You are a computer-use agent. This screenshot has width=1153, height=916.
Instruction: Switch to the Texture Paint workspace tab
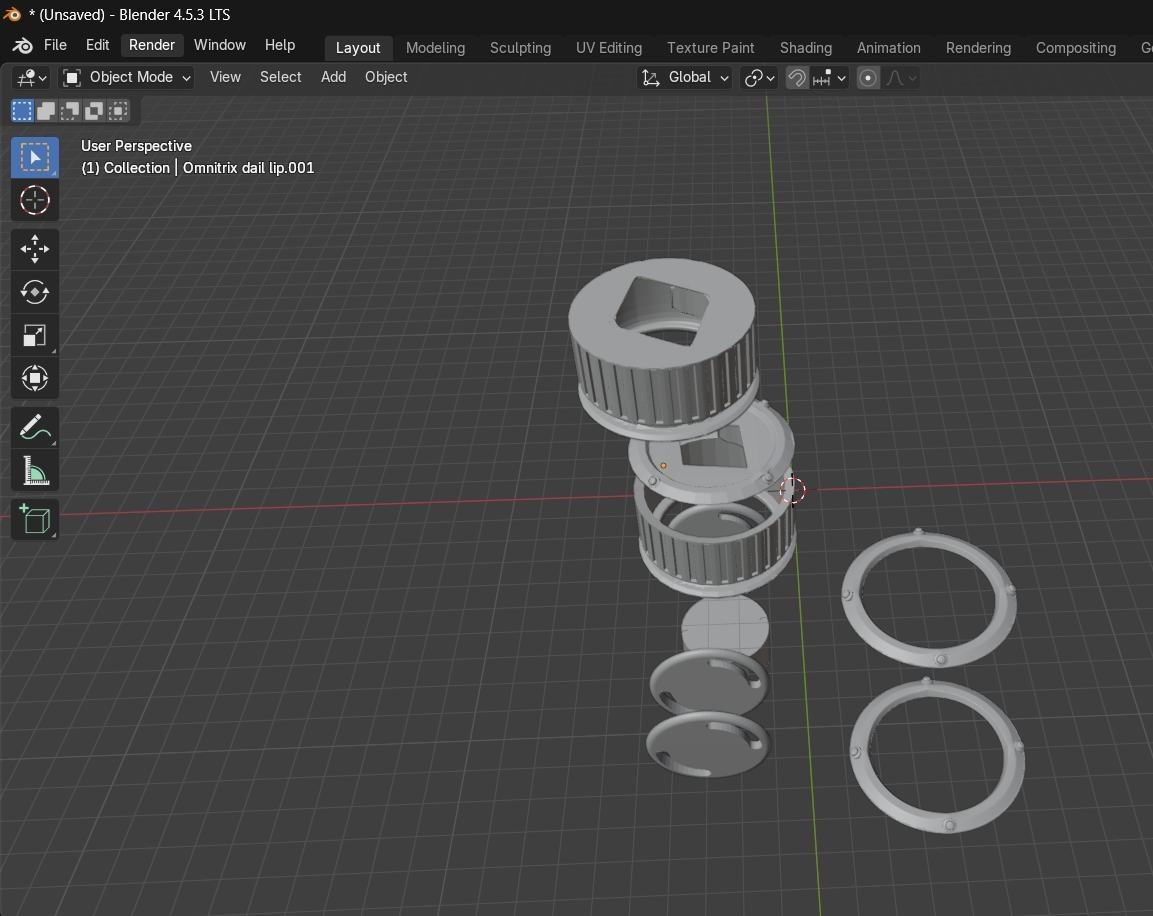tap(710, 48)
